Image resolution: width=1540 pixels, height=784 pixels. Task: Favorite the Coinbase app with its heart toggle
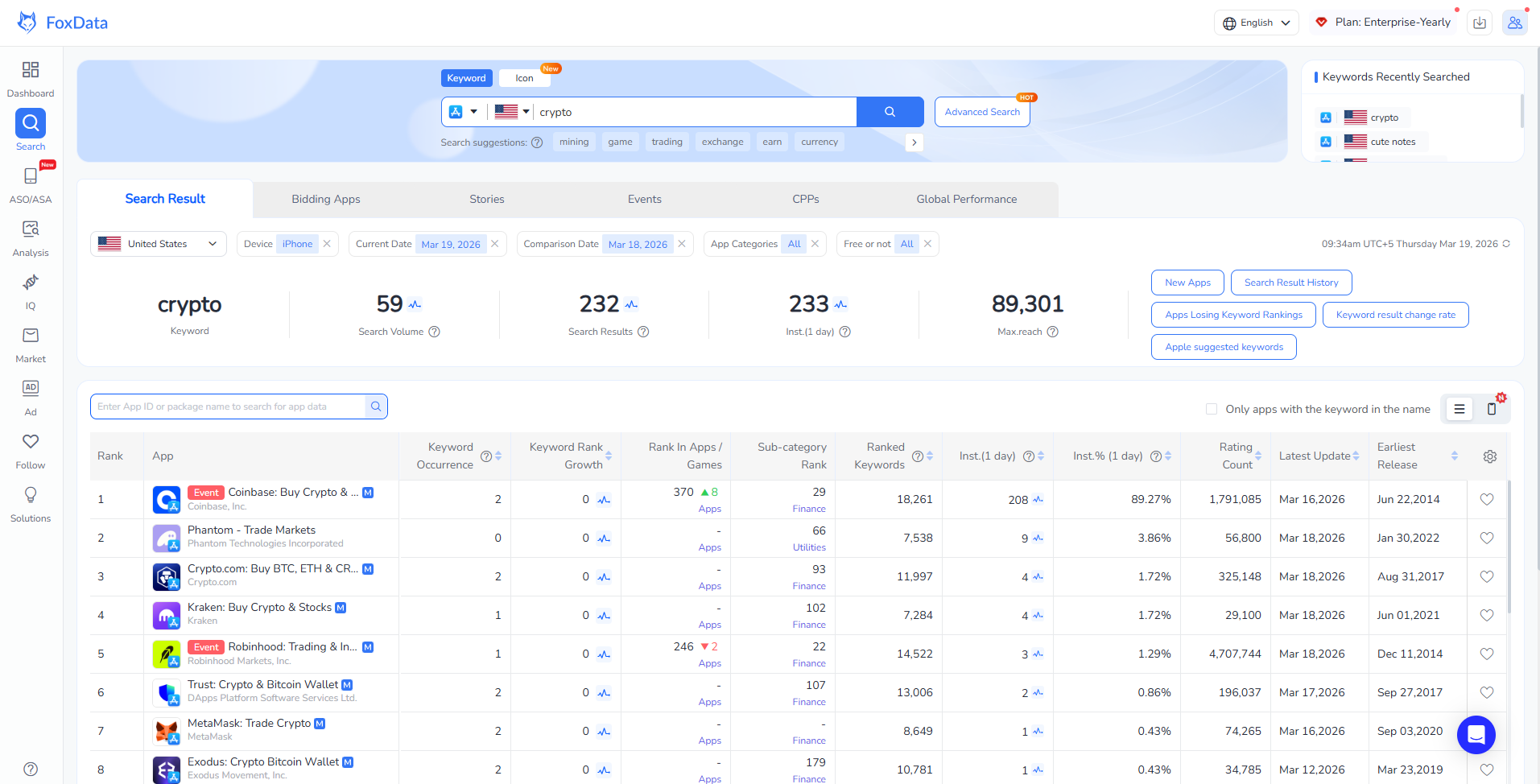pyautogui.click(x=1486, y=499)
